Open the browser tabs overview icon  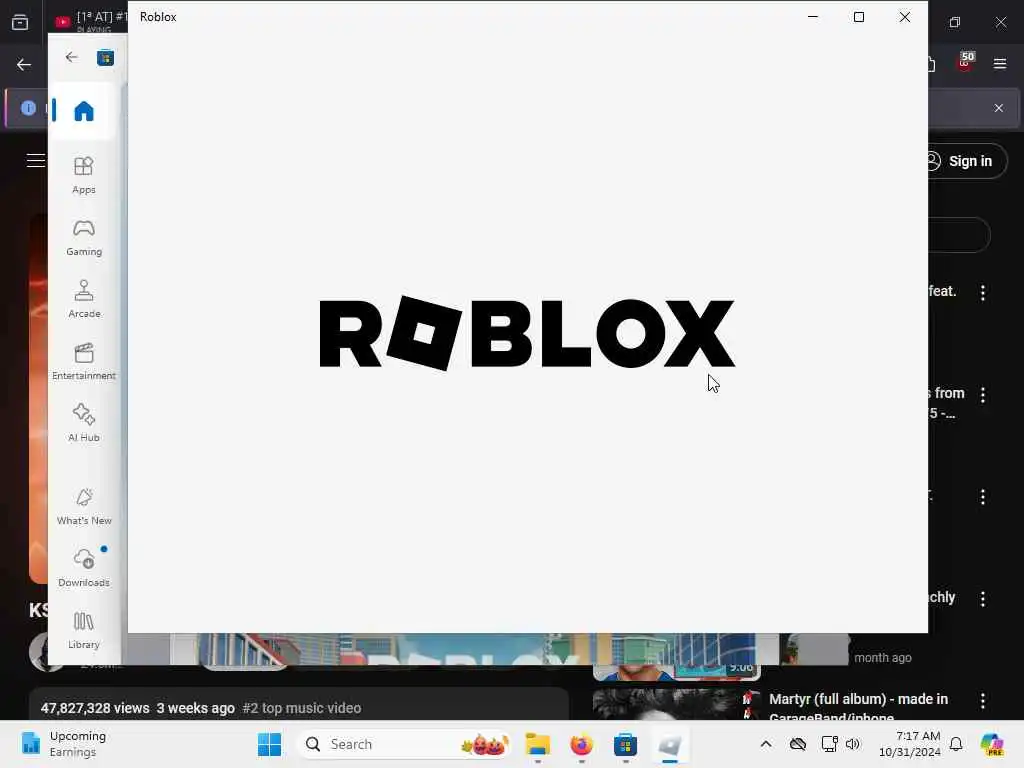20,22
